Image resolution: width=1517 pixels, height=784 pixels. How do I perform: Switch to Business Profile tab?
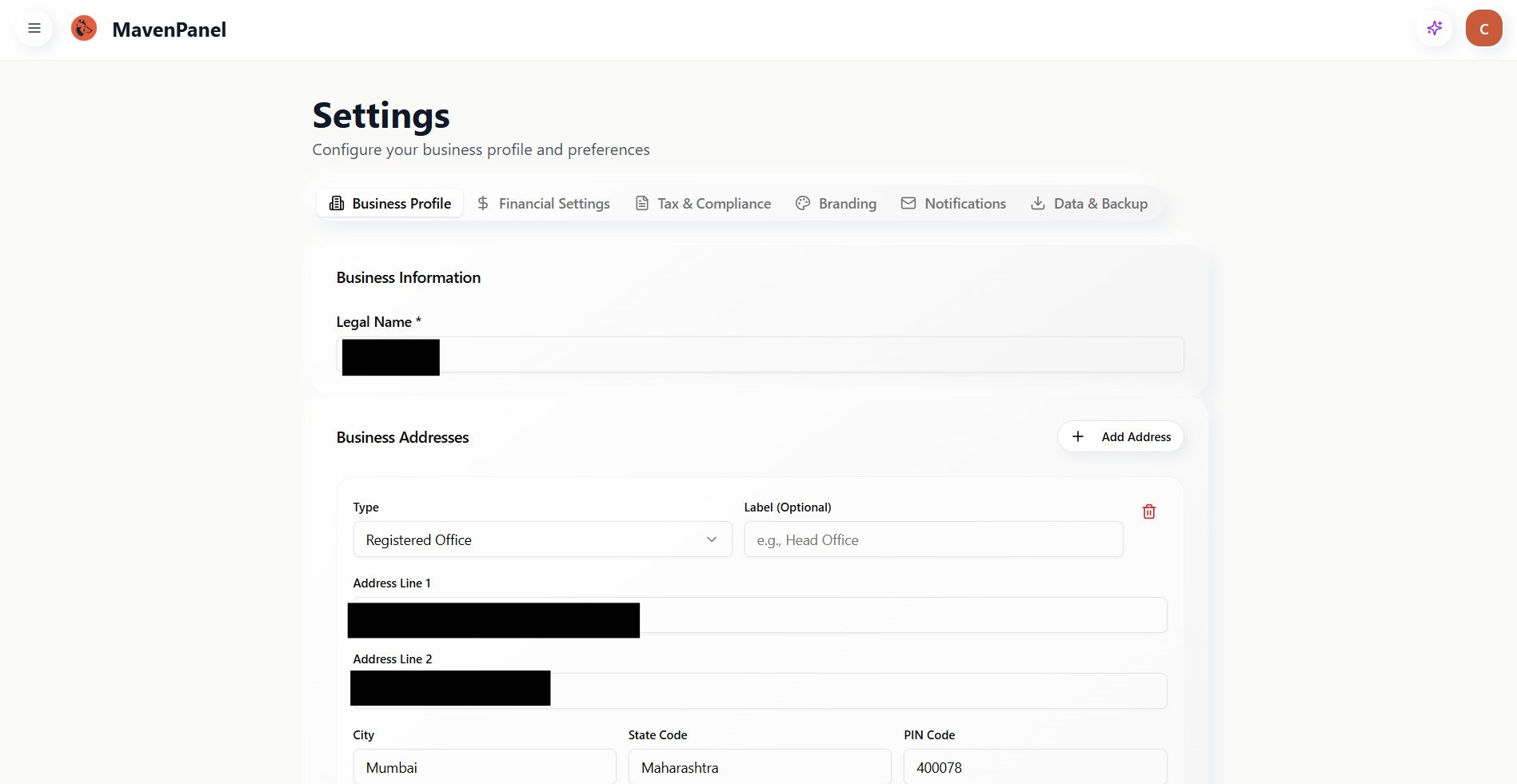[x=390, y=203]
